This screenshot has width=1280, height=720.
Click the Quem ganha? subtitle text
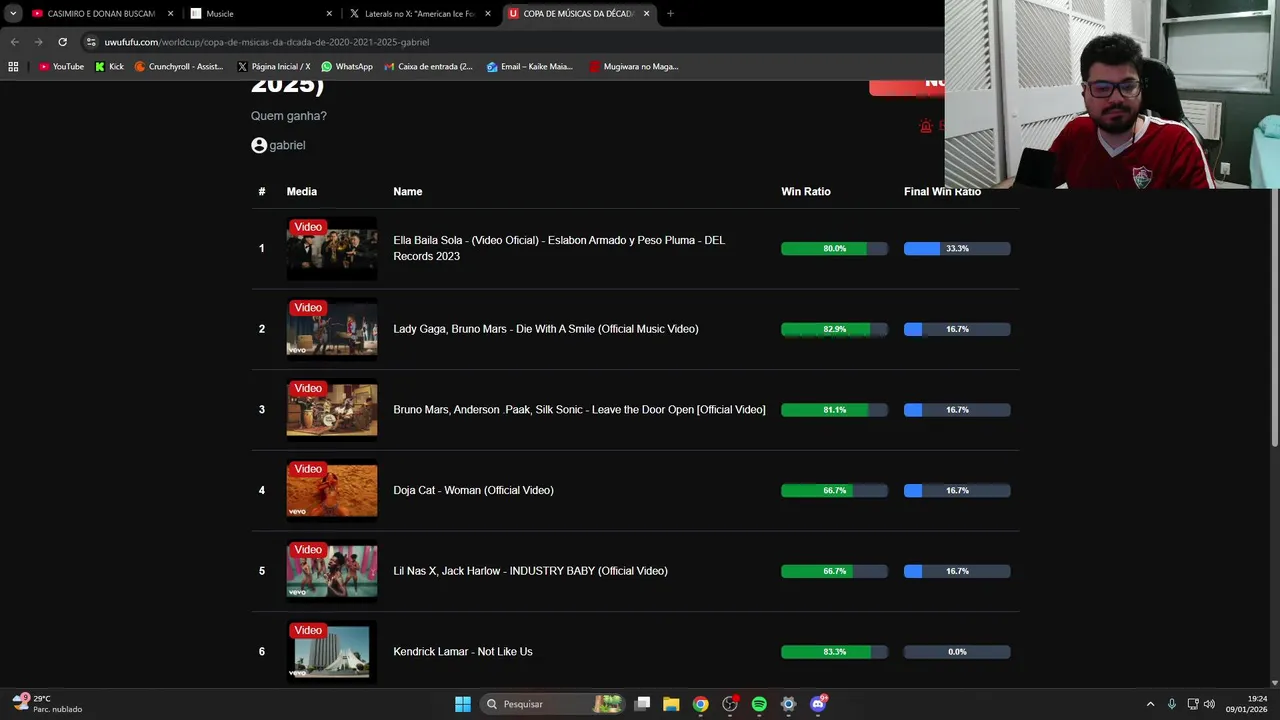pos(289,116)
